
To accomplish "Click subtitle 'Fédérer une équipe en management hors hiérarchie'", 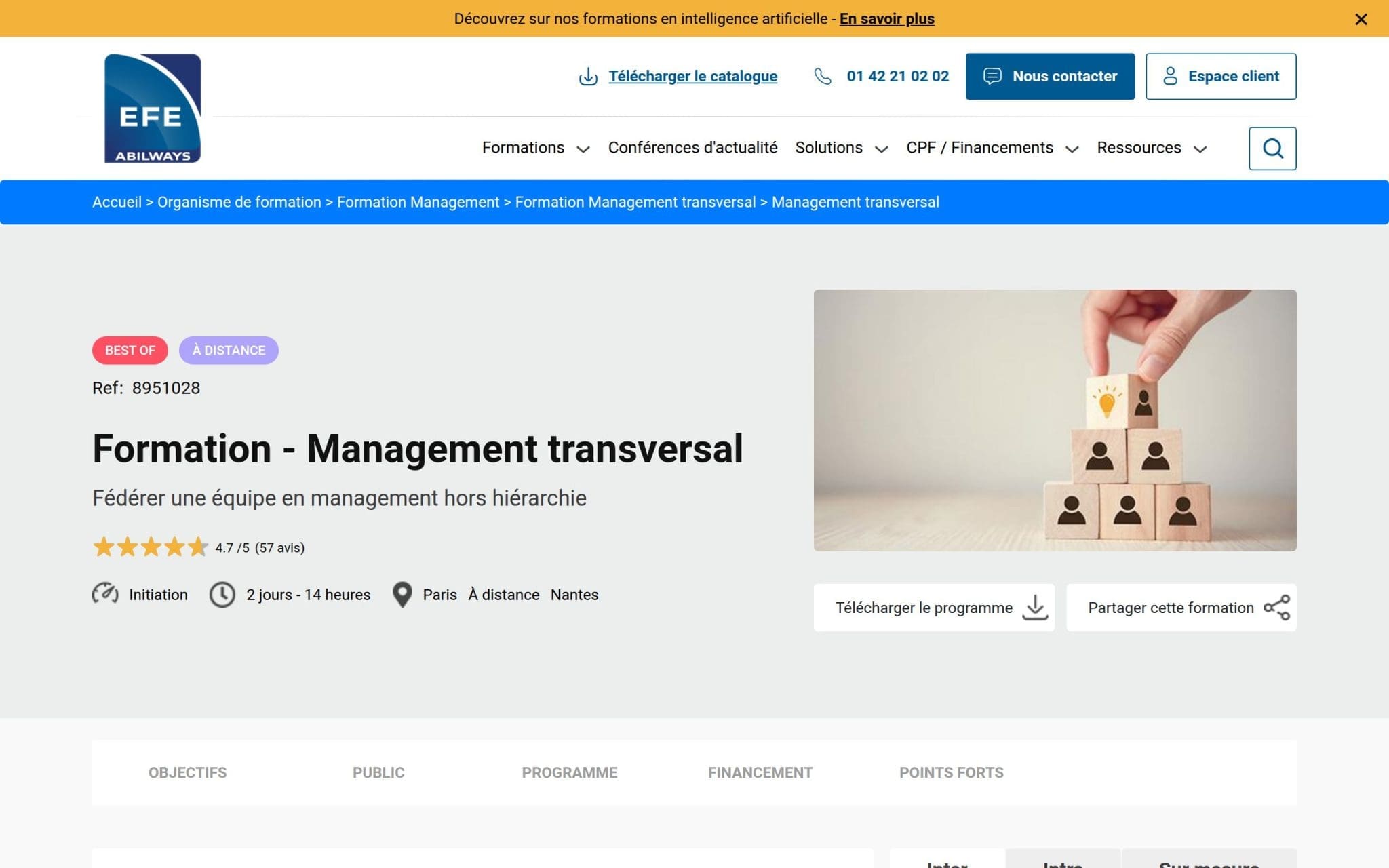I will 339,498.
